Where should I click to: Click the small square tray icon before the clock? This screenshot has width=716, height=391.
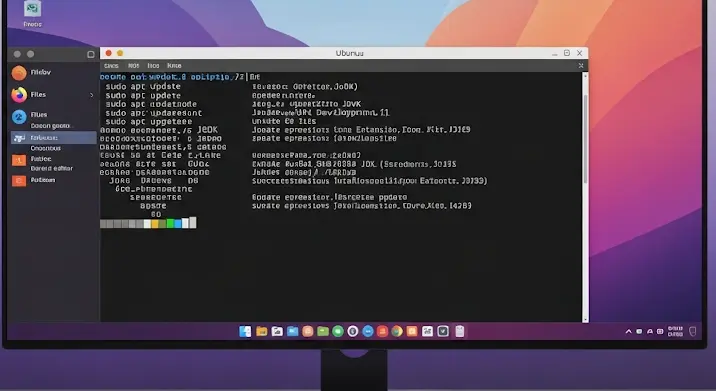(x=660, y=332)
